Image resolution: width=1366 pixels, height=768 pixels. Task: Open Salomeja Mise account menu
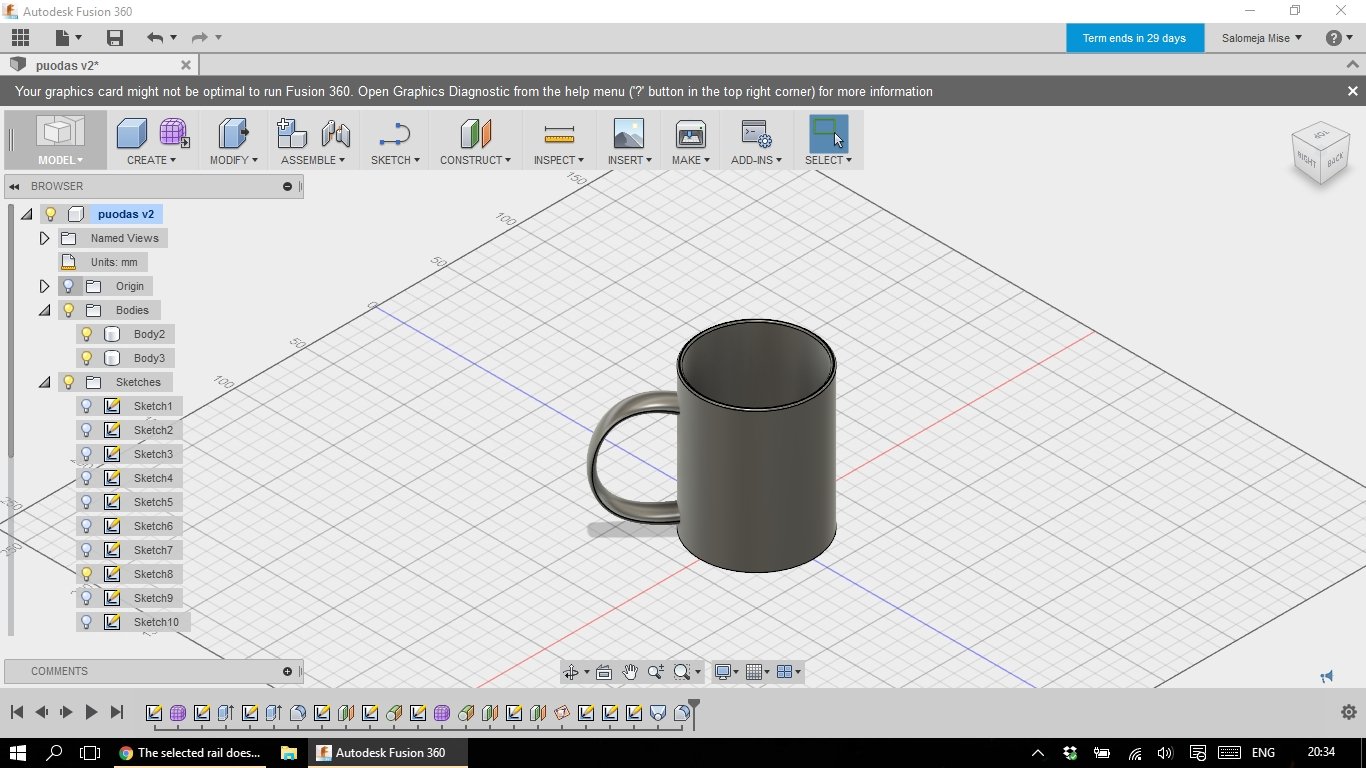point(1262,38)
